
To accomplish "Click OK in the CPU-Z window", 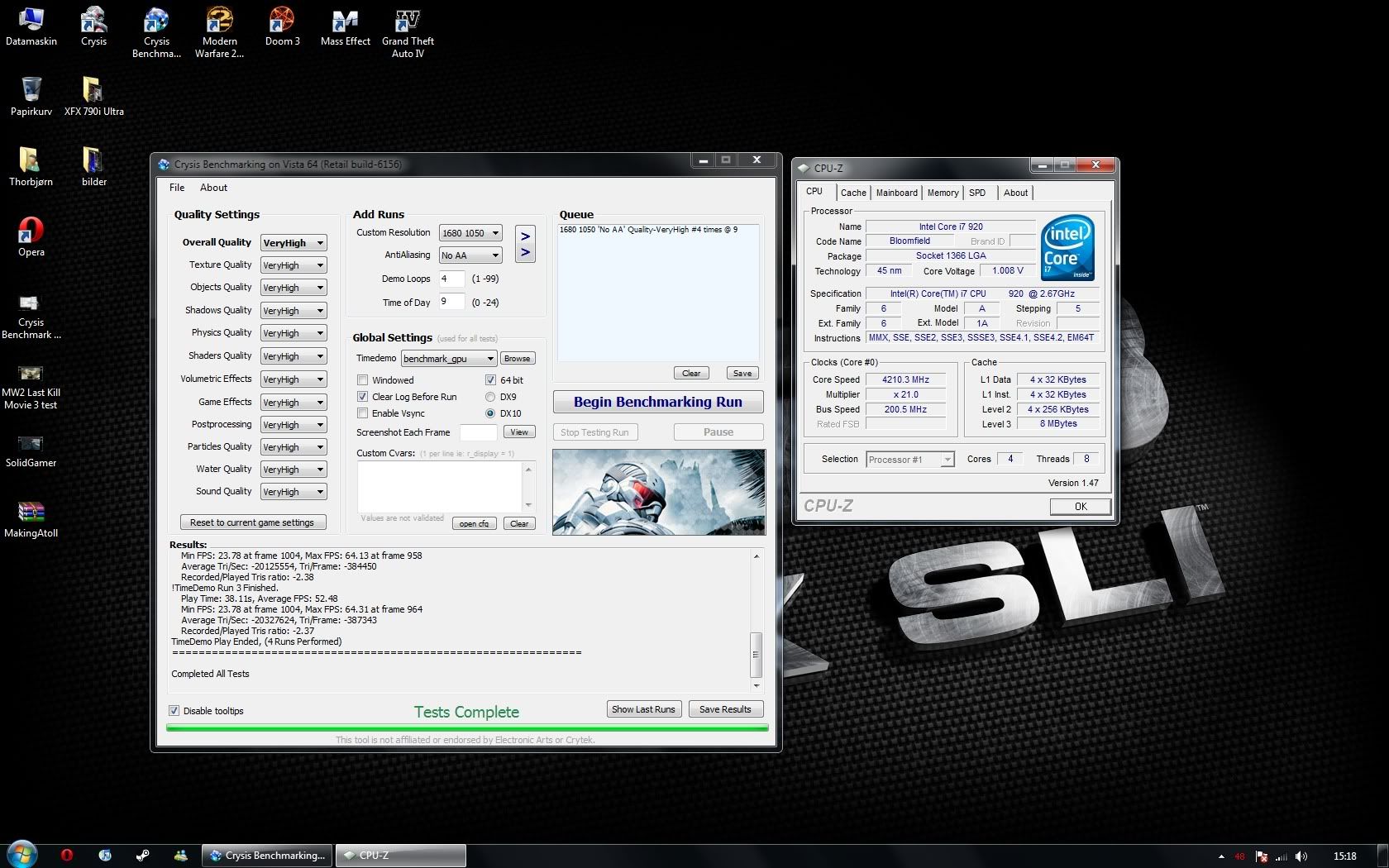I will point(1081,507).
